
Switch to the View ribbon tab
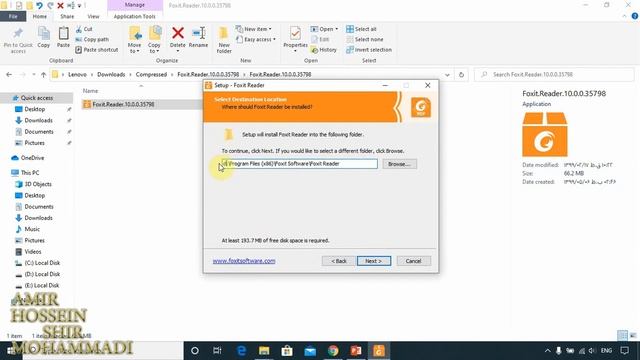(93, 16)
